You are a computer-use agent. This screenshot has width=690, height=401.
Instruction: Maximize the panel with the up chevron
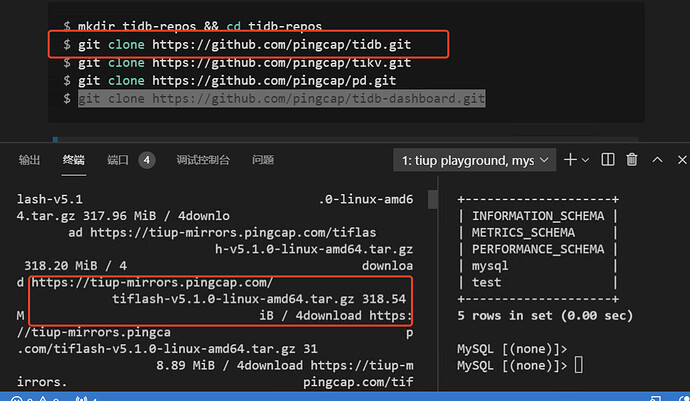[x=657, y=160]
